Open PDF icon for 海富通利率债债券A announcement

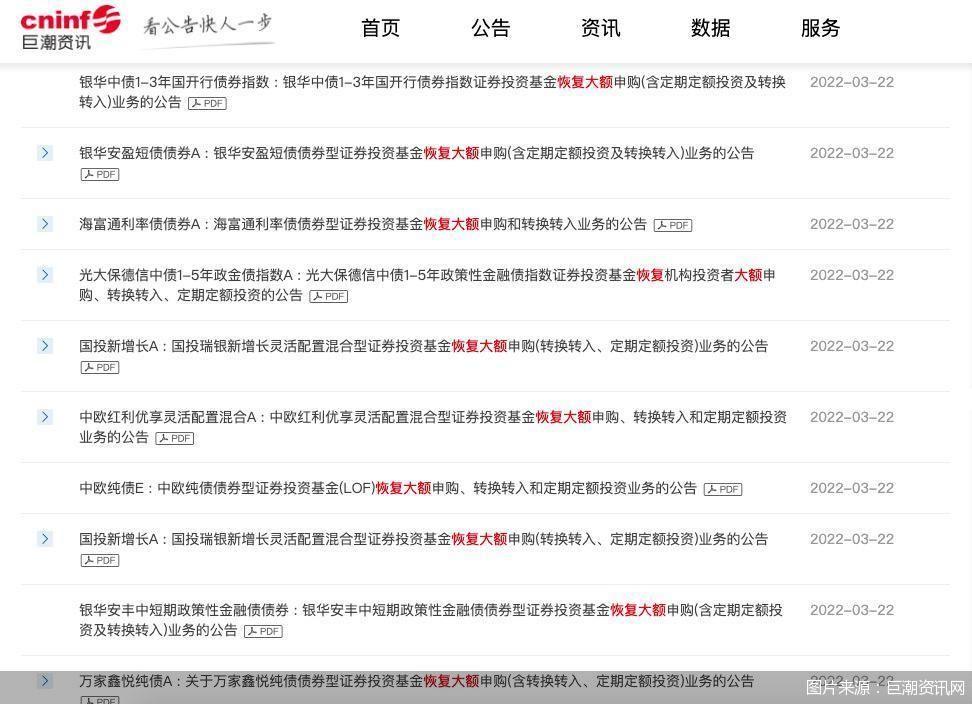pyautogui.click(x=673, y=226)
